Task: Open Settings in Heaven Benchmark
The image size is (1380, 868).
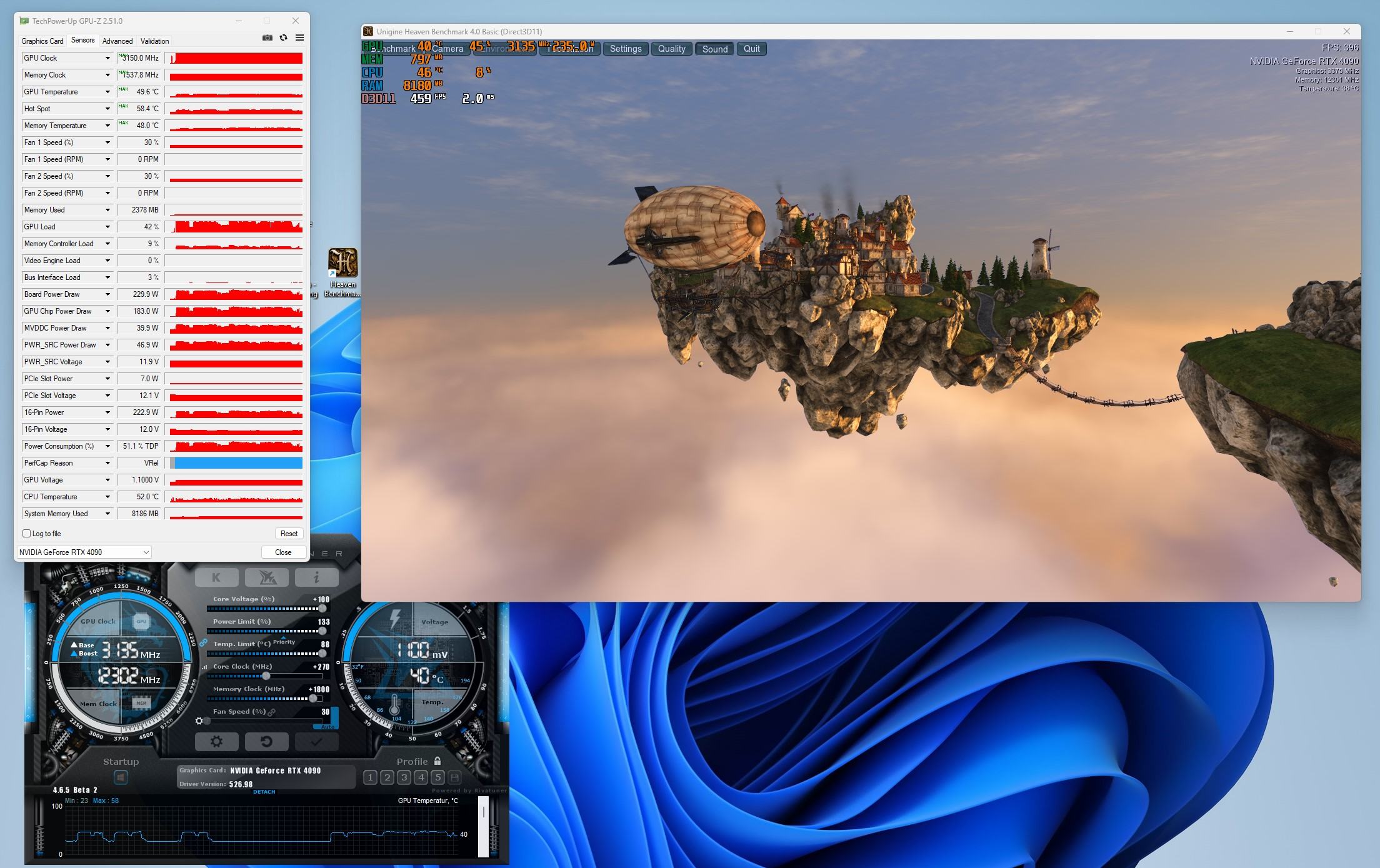Action: (x=626, y=49)
